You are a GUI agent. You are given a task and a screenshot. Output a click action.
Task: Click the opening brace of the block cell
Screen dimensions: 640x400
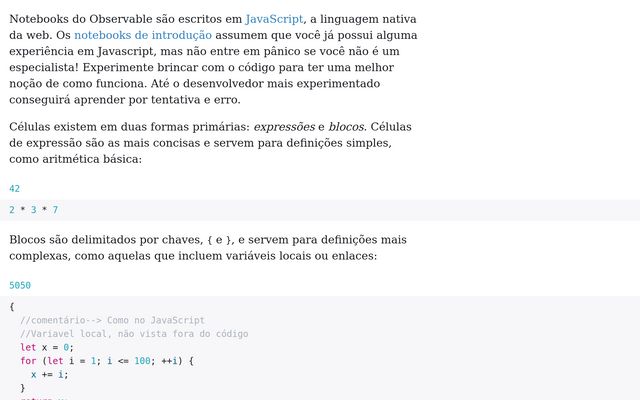tap(12, 306)
